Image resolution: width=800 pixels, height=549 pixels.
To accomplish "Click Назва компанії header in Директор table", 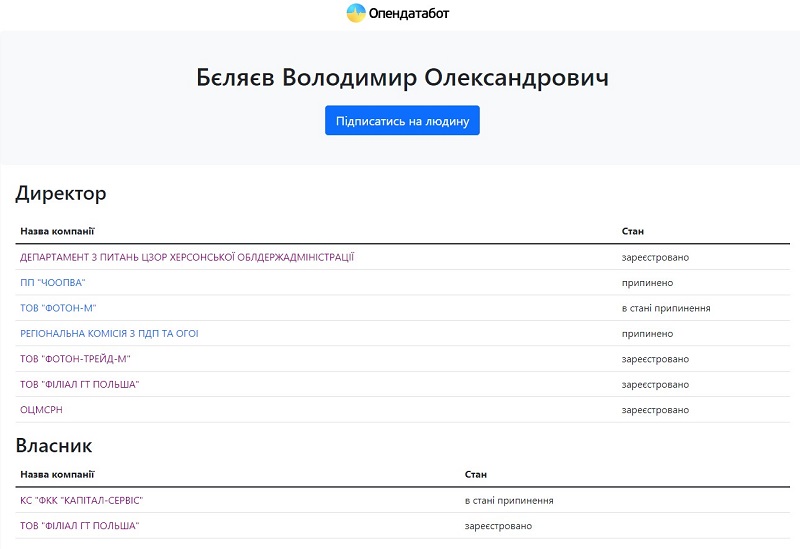I will point(57,231).
